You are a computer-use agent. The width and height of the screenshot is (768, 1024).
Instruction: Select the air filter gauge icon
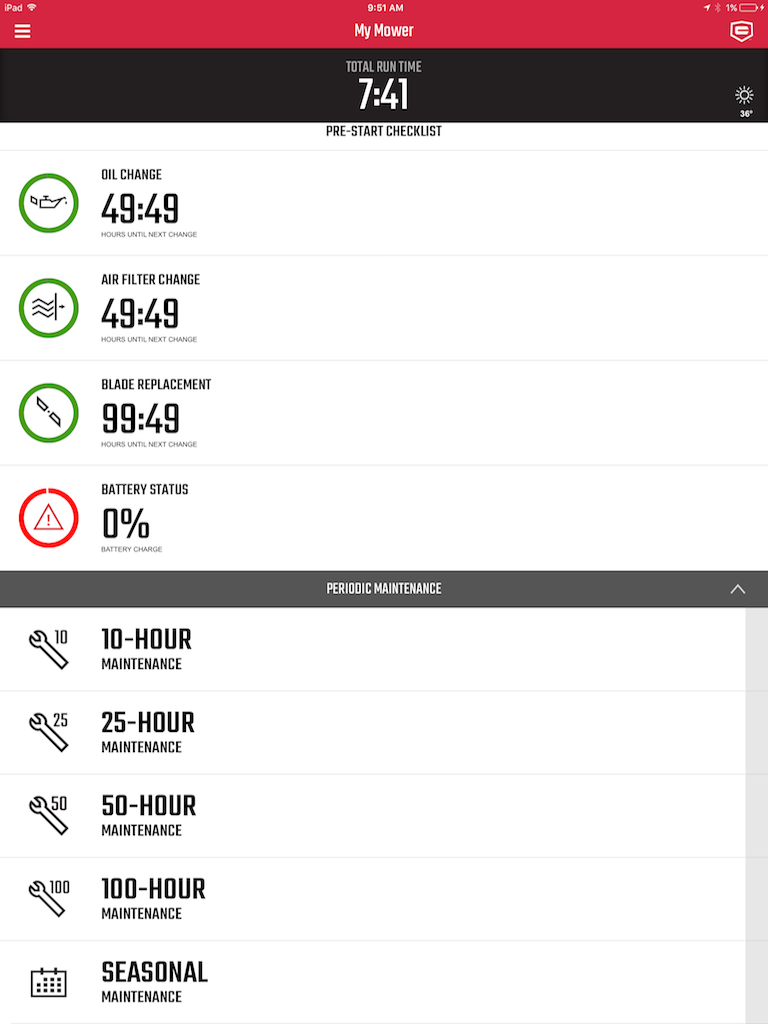pos(48,308)
